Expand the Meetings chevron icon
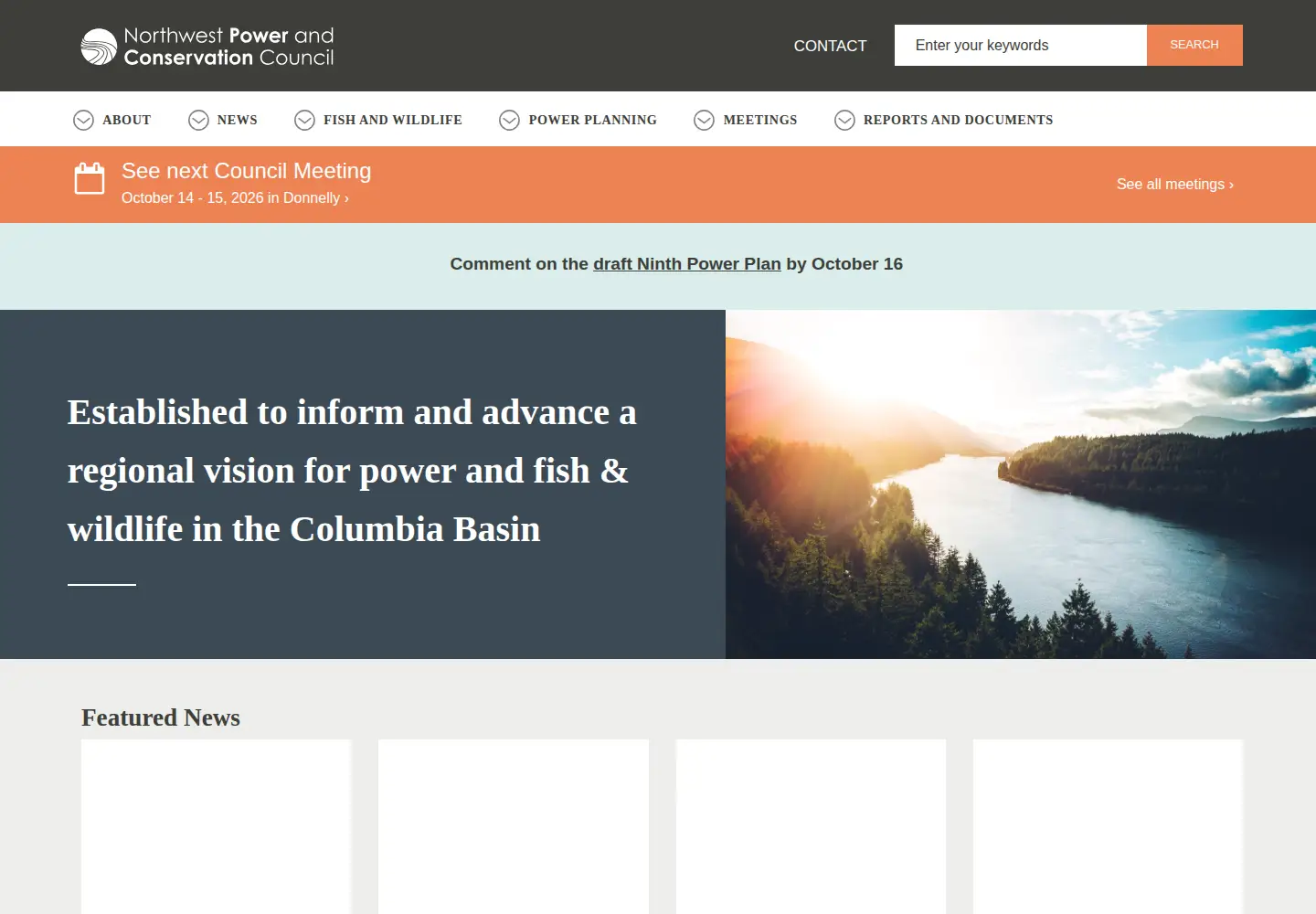Screen dimensions: 1316x914 click(704, 120)
